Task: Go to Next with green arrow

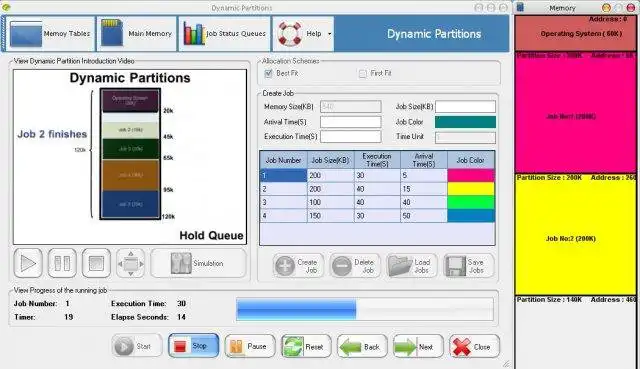Action: point(418,346)
